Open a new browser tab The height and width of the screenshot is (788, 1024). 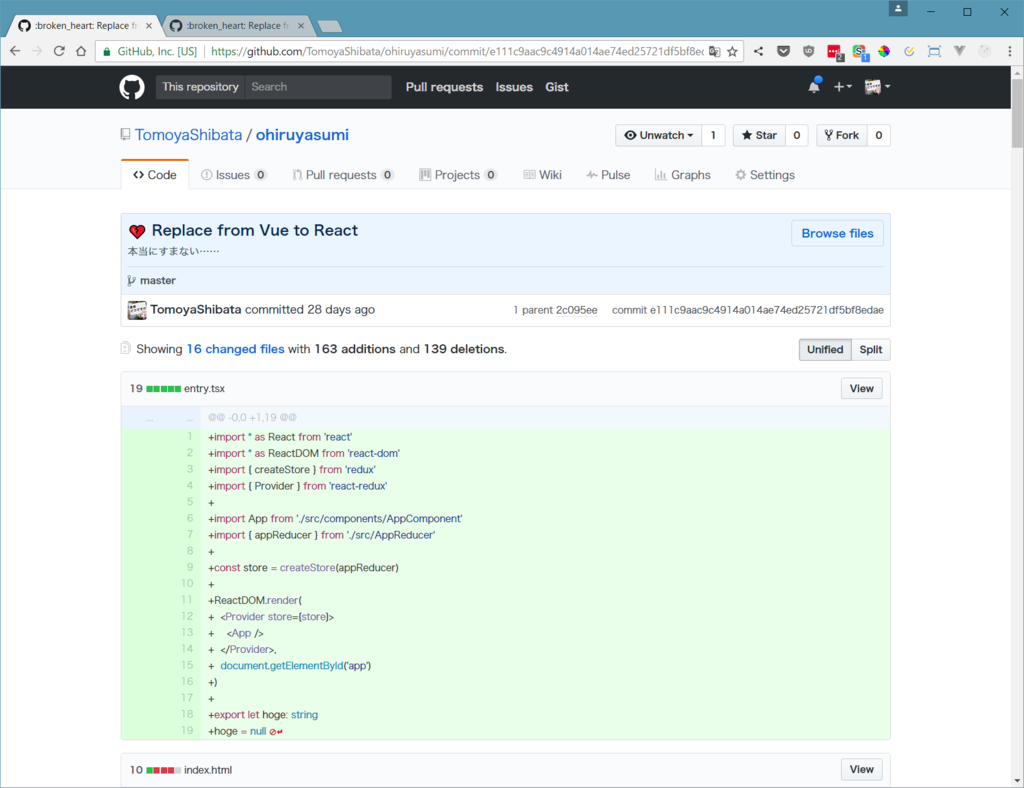pos(329,26)
